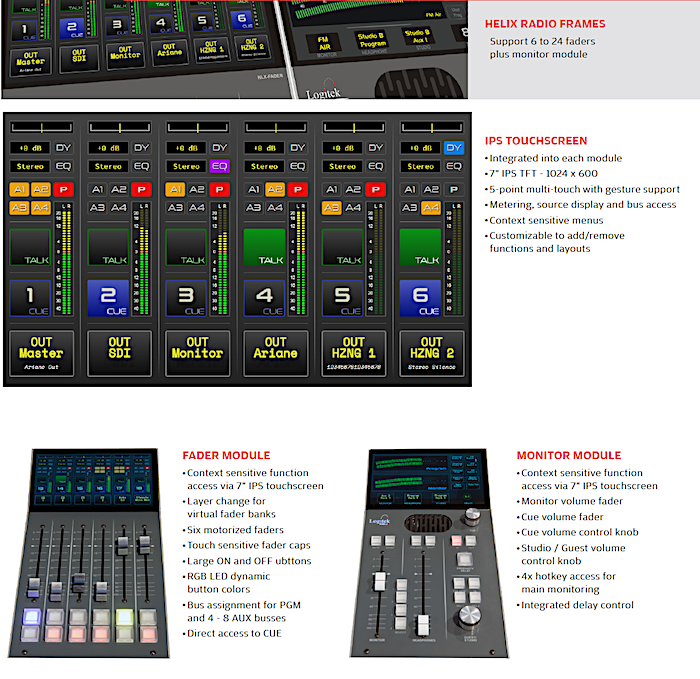The width and height of the screenshot is (700, 679).
Task: Toggle A3 bus on channel 1
Action: click(19, 208)
